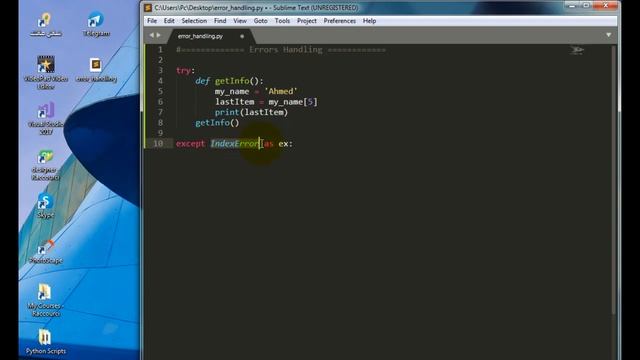Go to next tab with right arrow

[x=159, y=36]
